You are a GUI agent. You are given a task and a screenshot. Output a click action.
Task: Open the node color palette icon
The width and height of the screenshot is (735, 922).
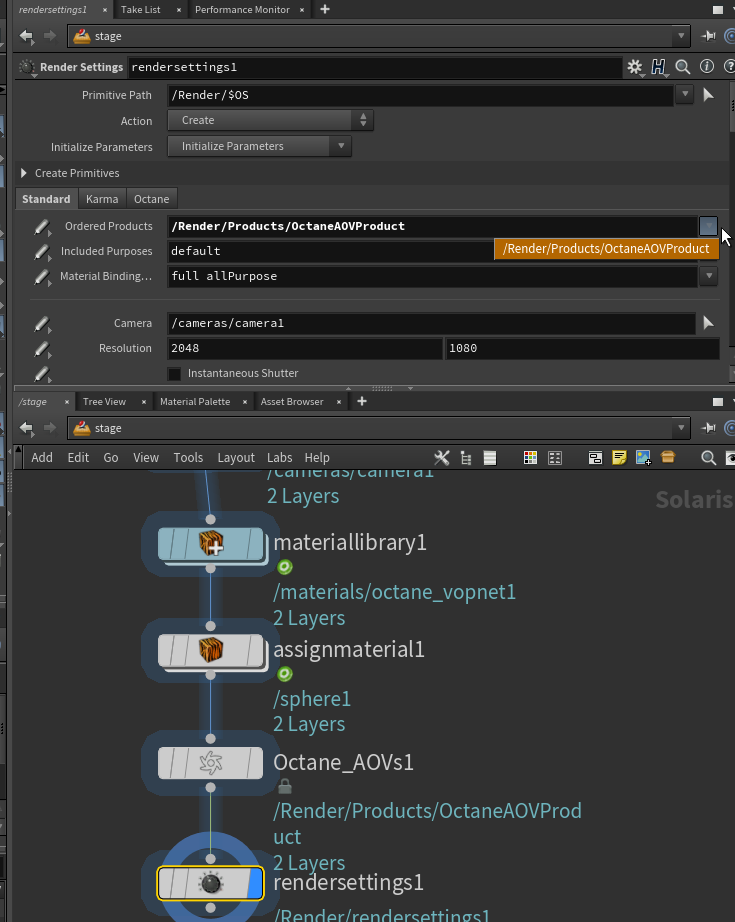pos(530,457)
